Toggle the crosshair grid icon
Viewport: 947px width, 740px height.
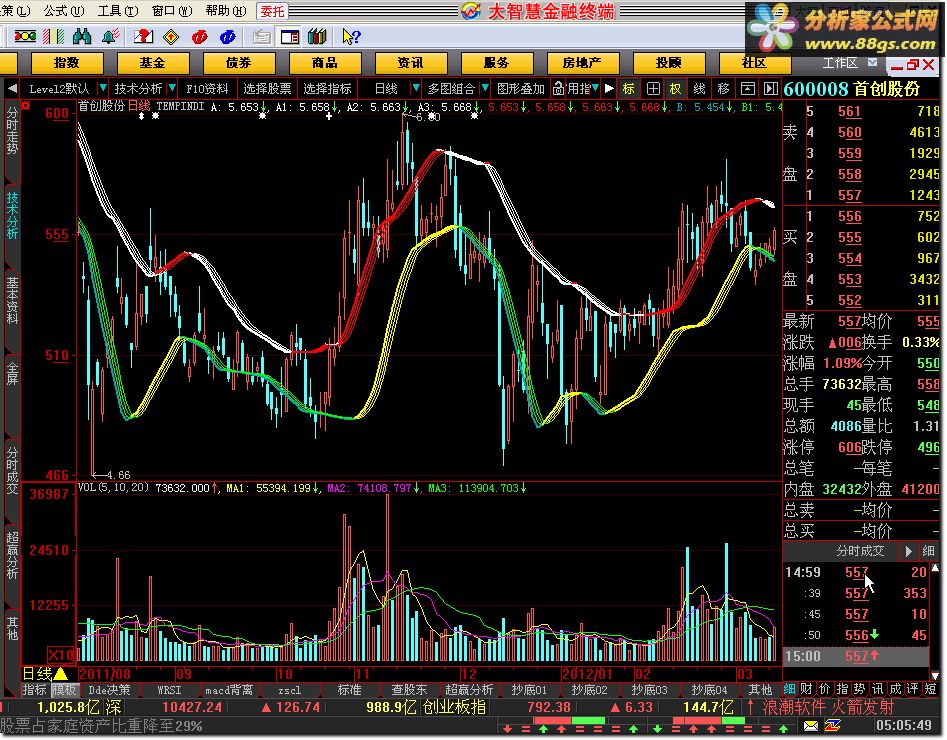click(x=653, y=89)
